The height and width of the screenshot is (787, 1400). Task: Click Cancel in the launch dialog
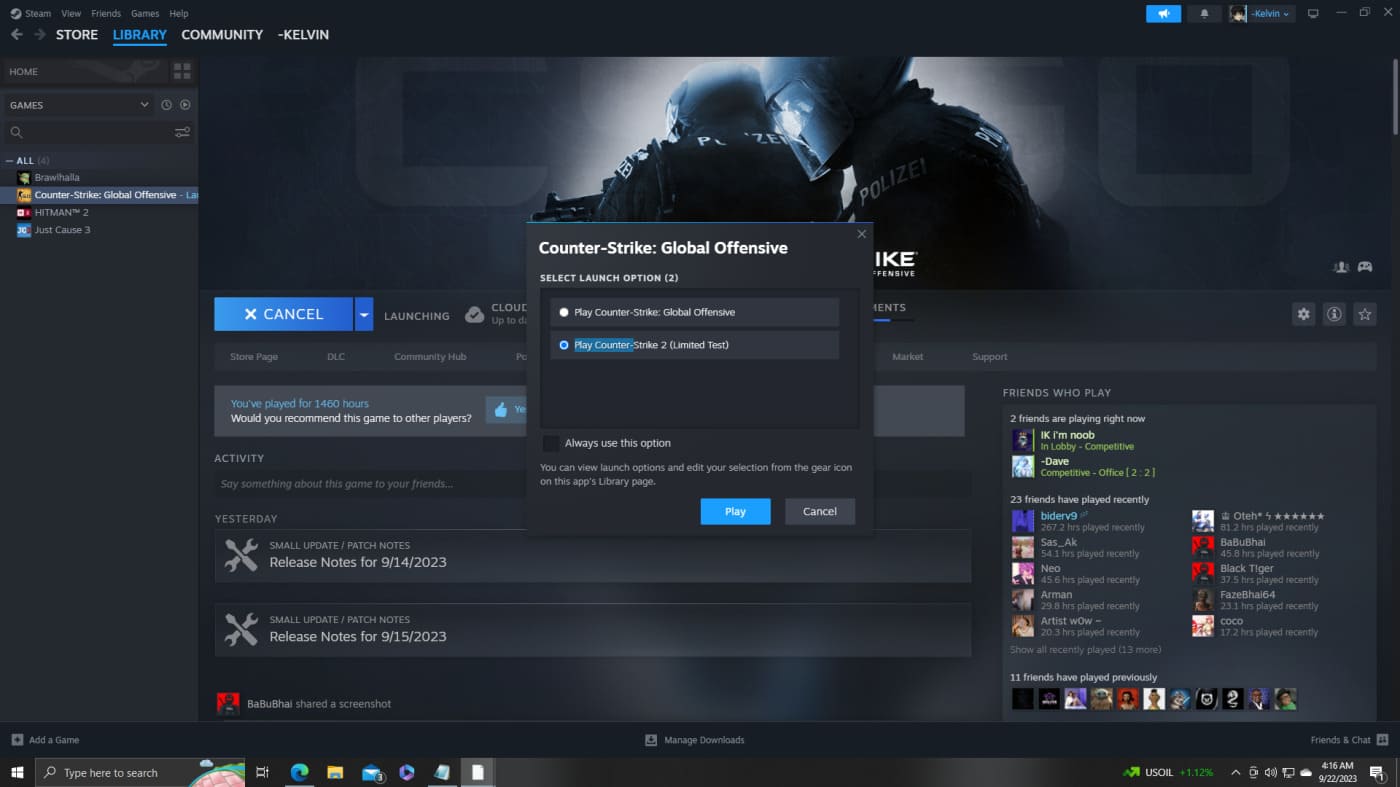tap(819, 511)
